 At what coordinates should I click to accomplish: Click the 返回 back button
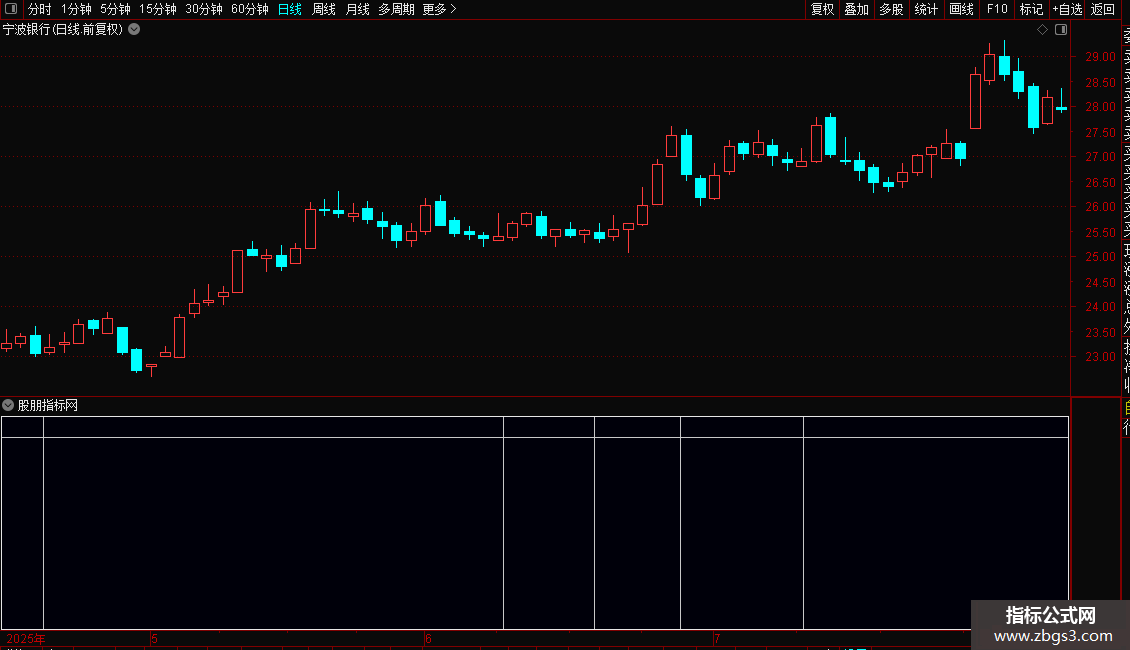tap(1103, 9)
